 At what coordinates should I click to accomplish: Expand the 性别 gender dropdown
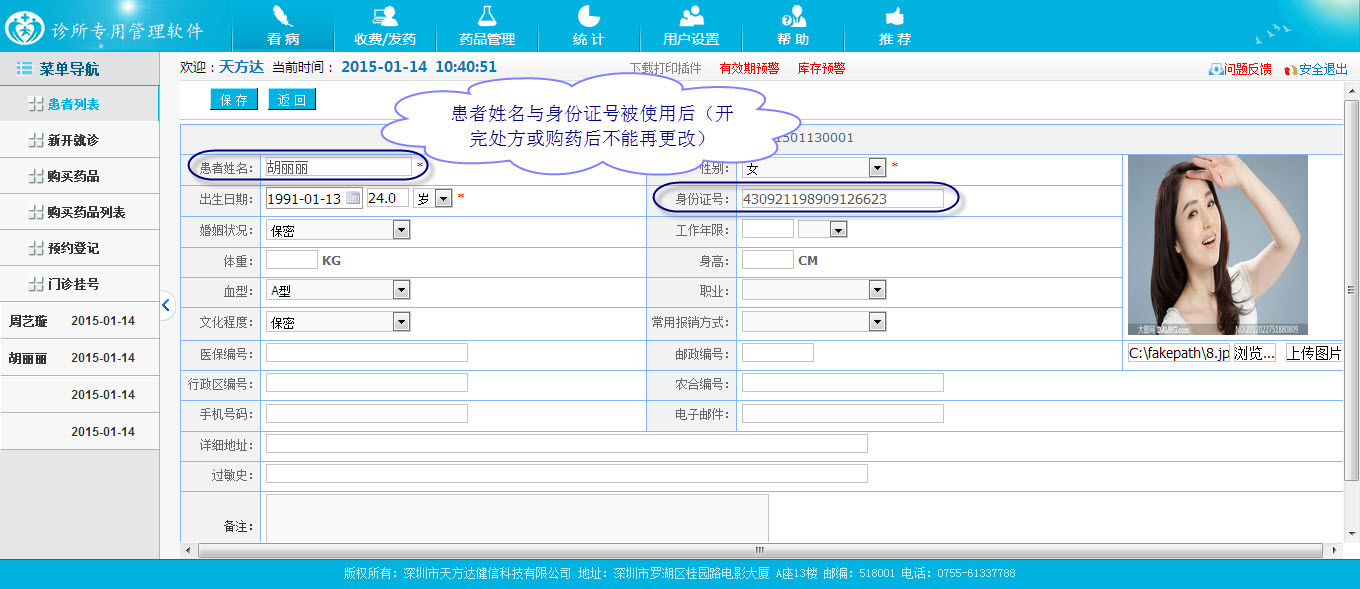(877, 168)
